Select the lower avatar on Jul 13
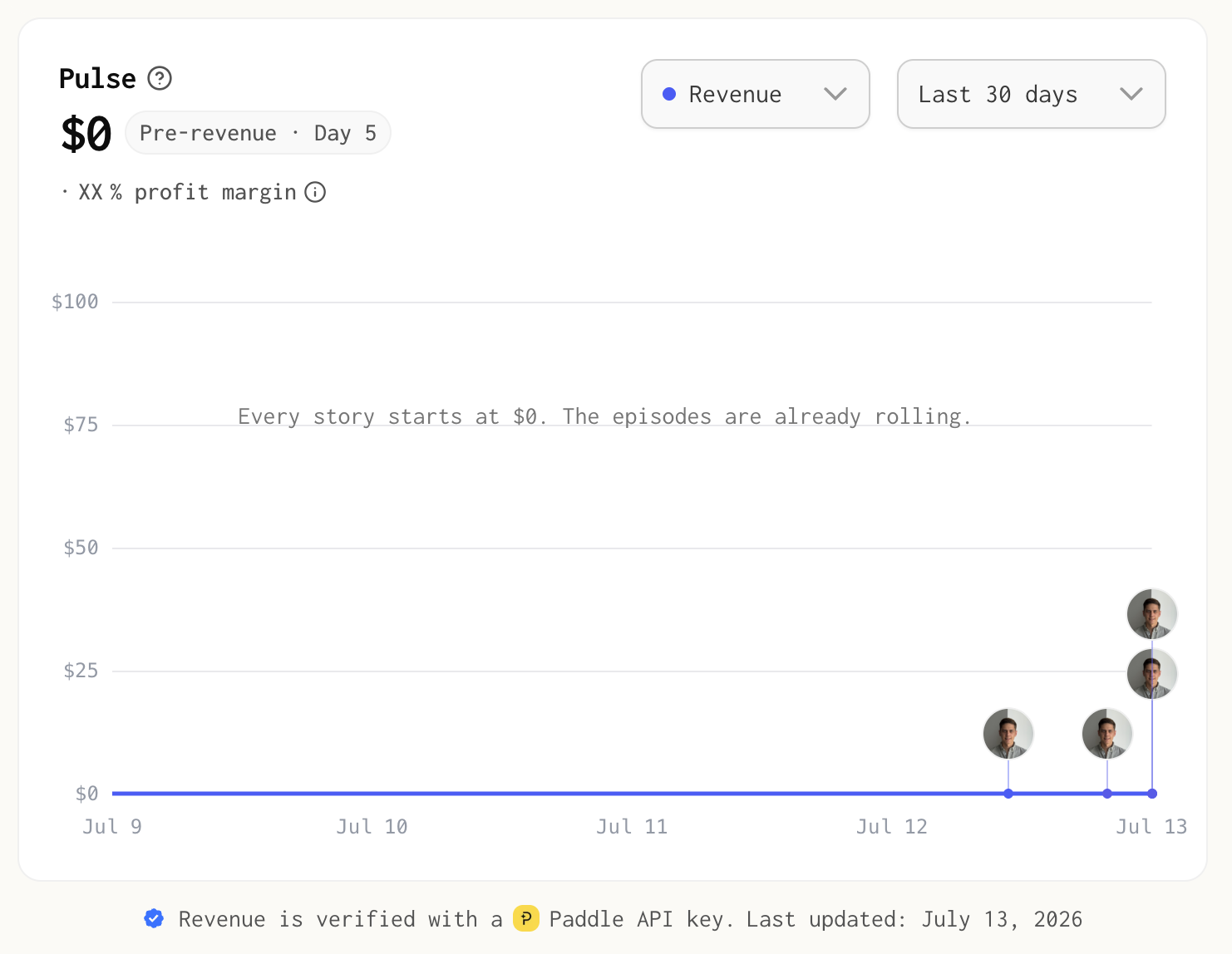The width and height of the screenshot is (1232, 954). pos(1152,674)
